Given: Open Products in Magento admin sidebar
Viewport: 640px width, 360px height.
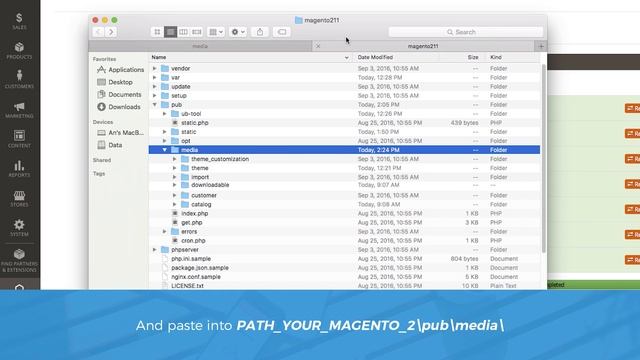Looking at the screenshot, I should click(19, 51).
